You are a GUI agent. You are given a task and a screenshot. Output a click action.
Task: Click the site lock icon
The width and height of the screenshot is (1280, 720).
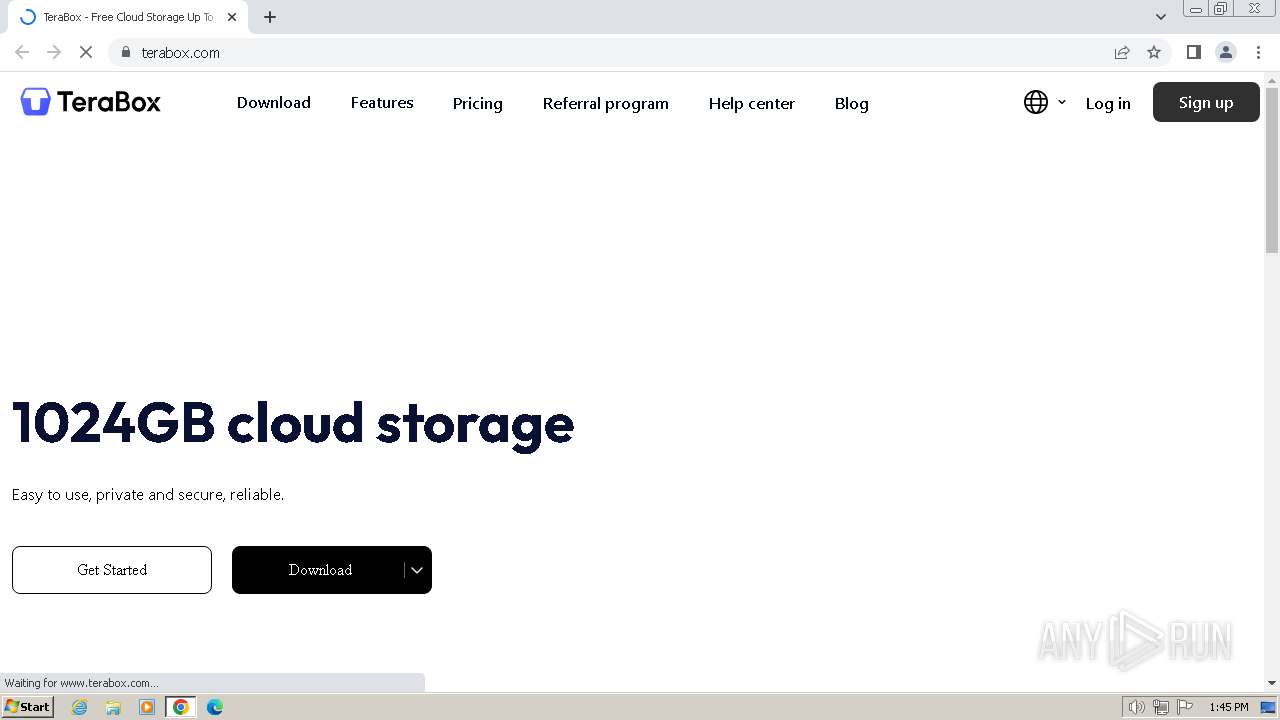125,52
